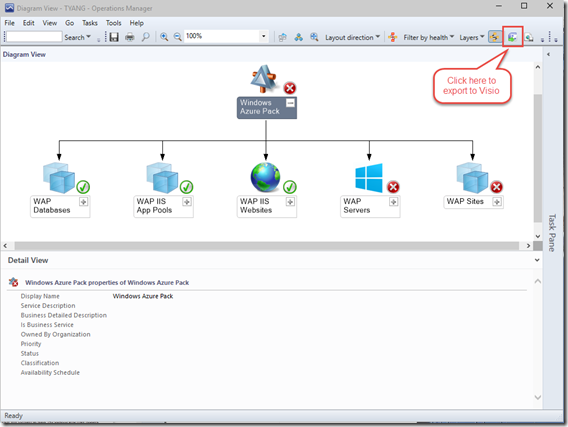Viewport: 568px width, 427px height.
Task: Open the Go menu
Action: (x=70, y=23)
